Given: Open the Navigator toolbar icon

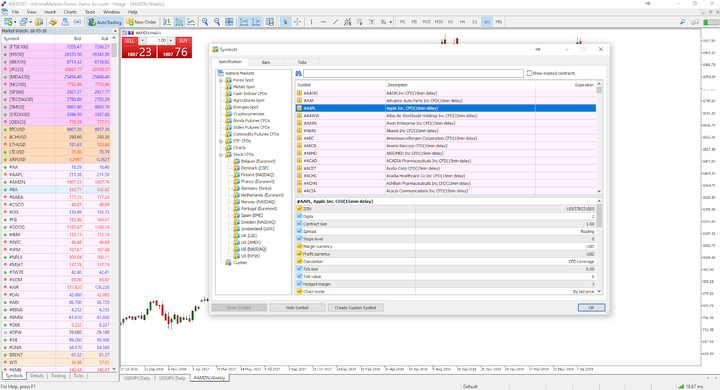Looking at the screenshot, I should pos(65,22).
